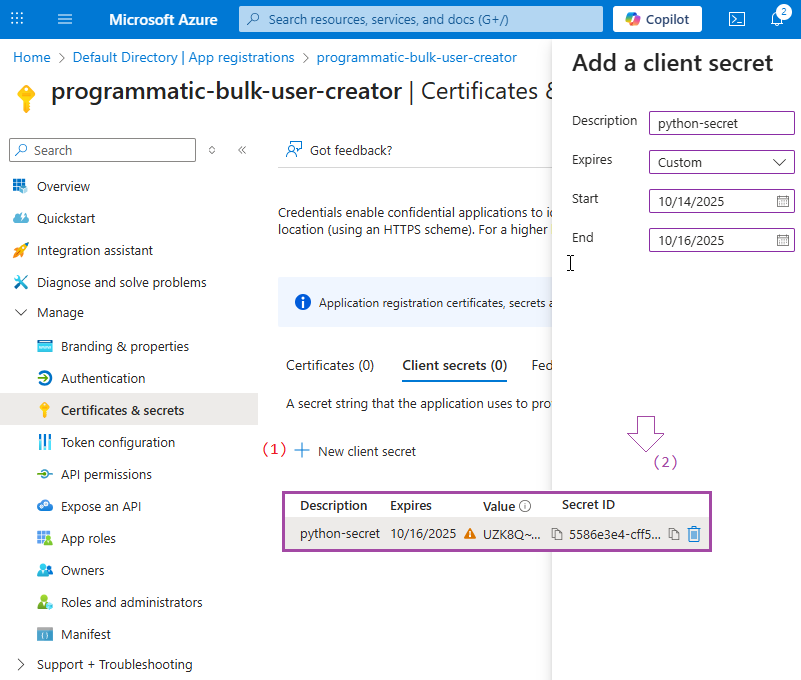The height and width of the screenshot is (680, 801).
Task: Collapse the Manage section
Action: [21, 312]
